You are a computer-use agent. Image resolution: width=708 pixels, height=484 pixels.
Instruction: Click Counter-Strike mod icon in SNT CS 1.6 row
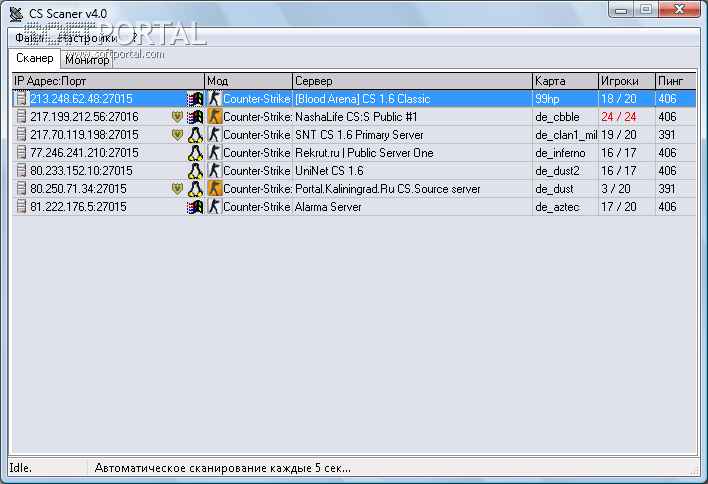click(x=215, y=135)
